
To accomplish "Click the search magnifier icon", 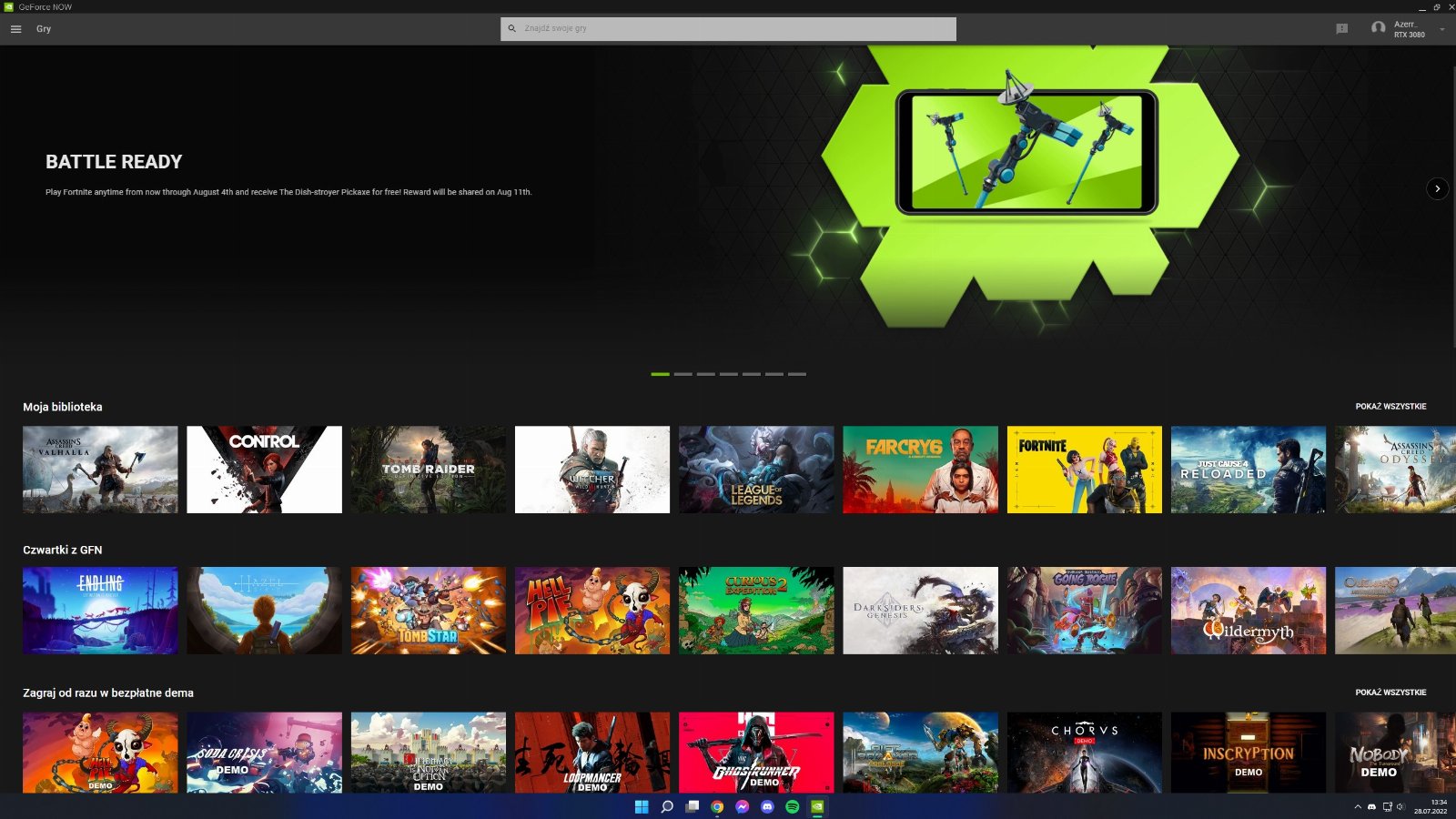I will click(x=511, y=29).
